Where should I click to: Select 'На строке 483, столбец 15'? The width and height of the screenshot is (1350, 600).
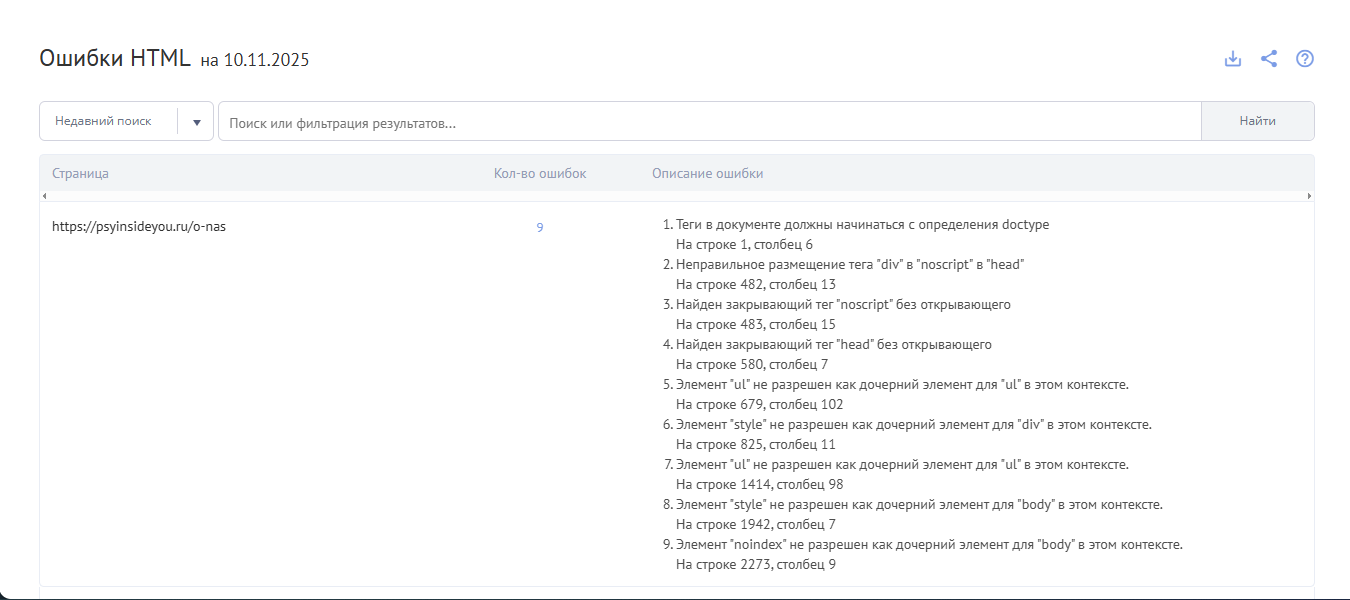point(756,325)
